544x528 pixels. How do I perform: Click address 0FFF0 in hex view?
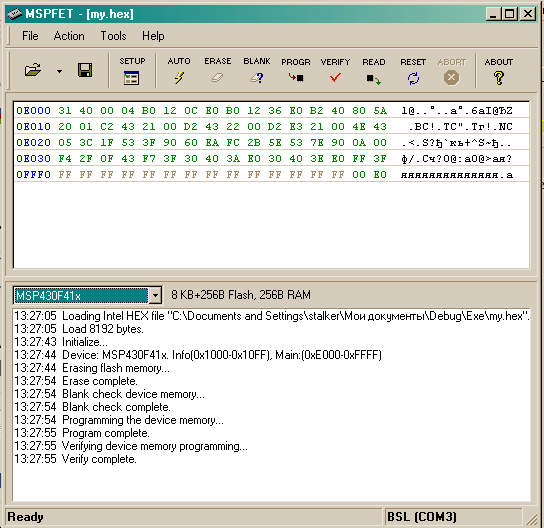click(33, 174)
